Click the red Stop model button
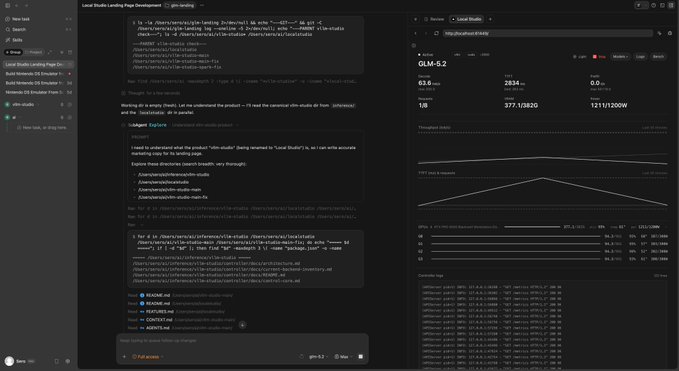679x371 pixels. (x=599, y=57)
